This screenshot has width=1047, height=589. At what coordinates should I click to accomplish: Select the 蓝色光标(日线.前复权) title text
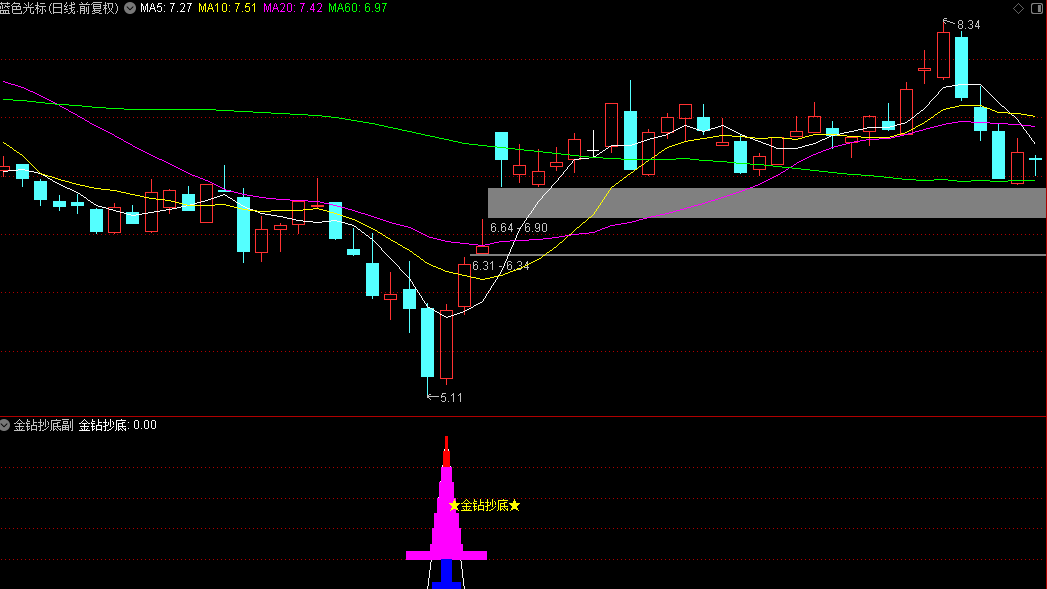[59, 8]
